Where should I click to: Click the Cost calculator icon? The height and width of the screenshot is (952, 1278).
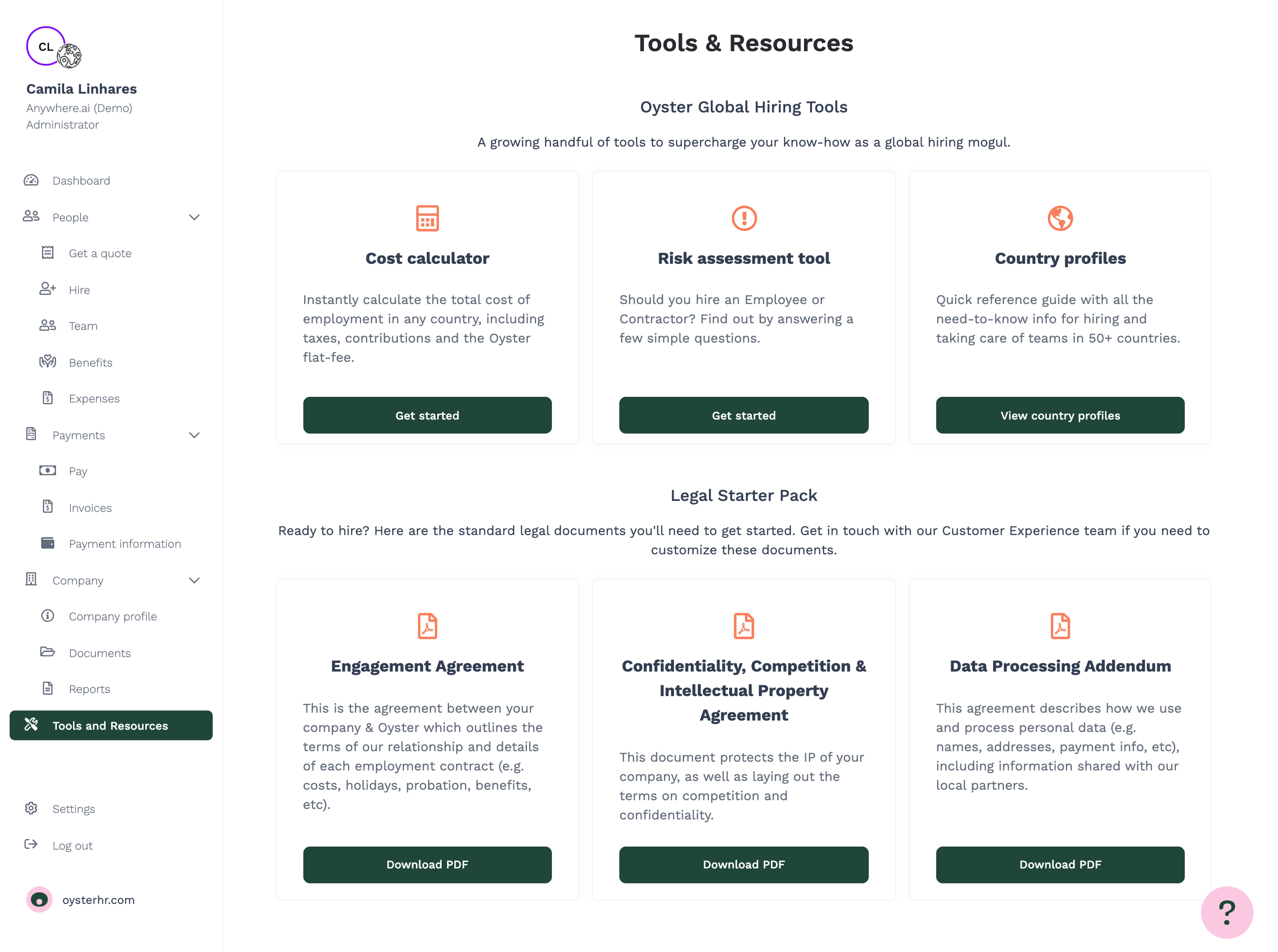tap(427, 218)
